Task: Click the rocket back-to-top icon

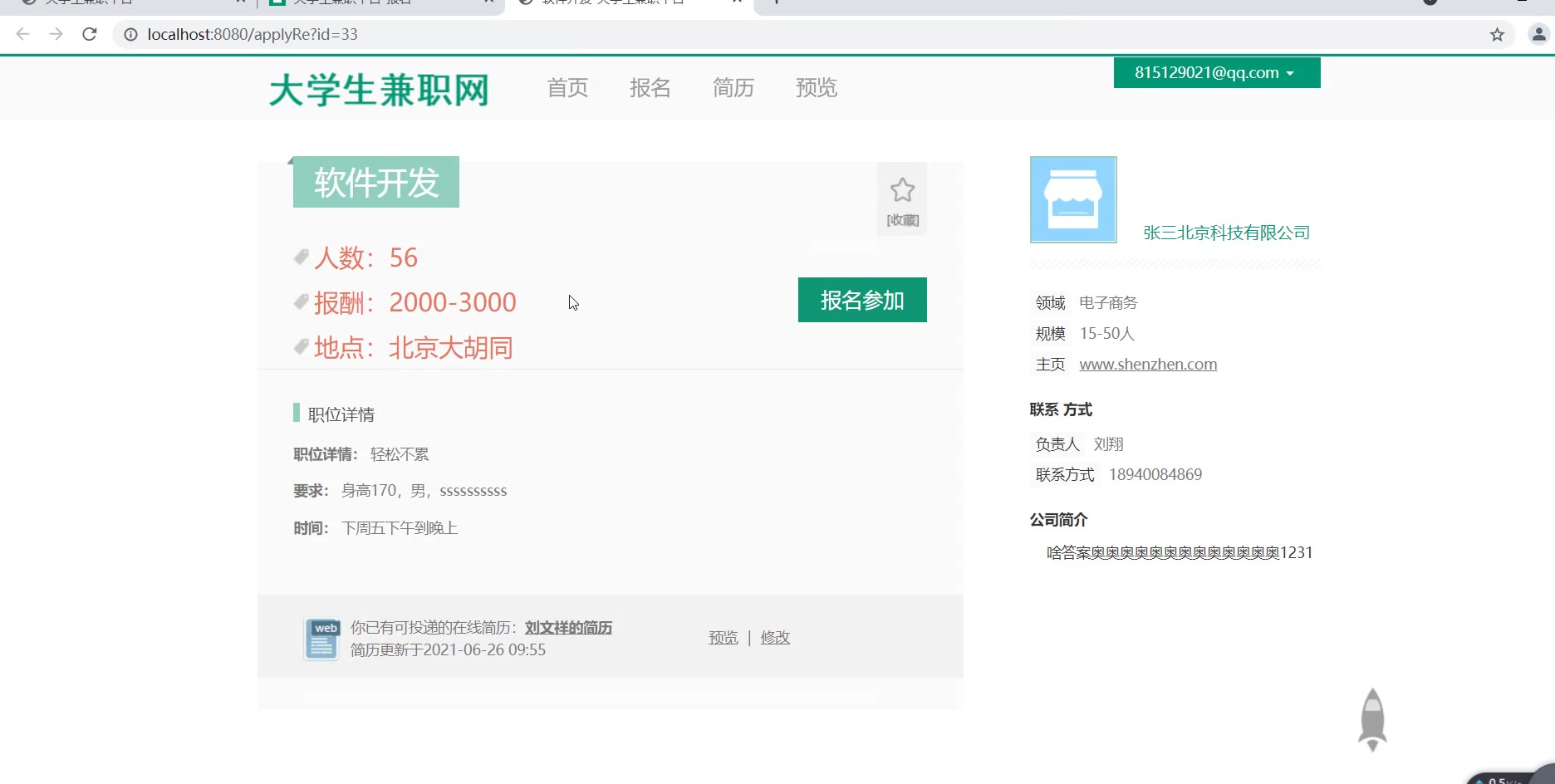Action: [1372, 719]
